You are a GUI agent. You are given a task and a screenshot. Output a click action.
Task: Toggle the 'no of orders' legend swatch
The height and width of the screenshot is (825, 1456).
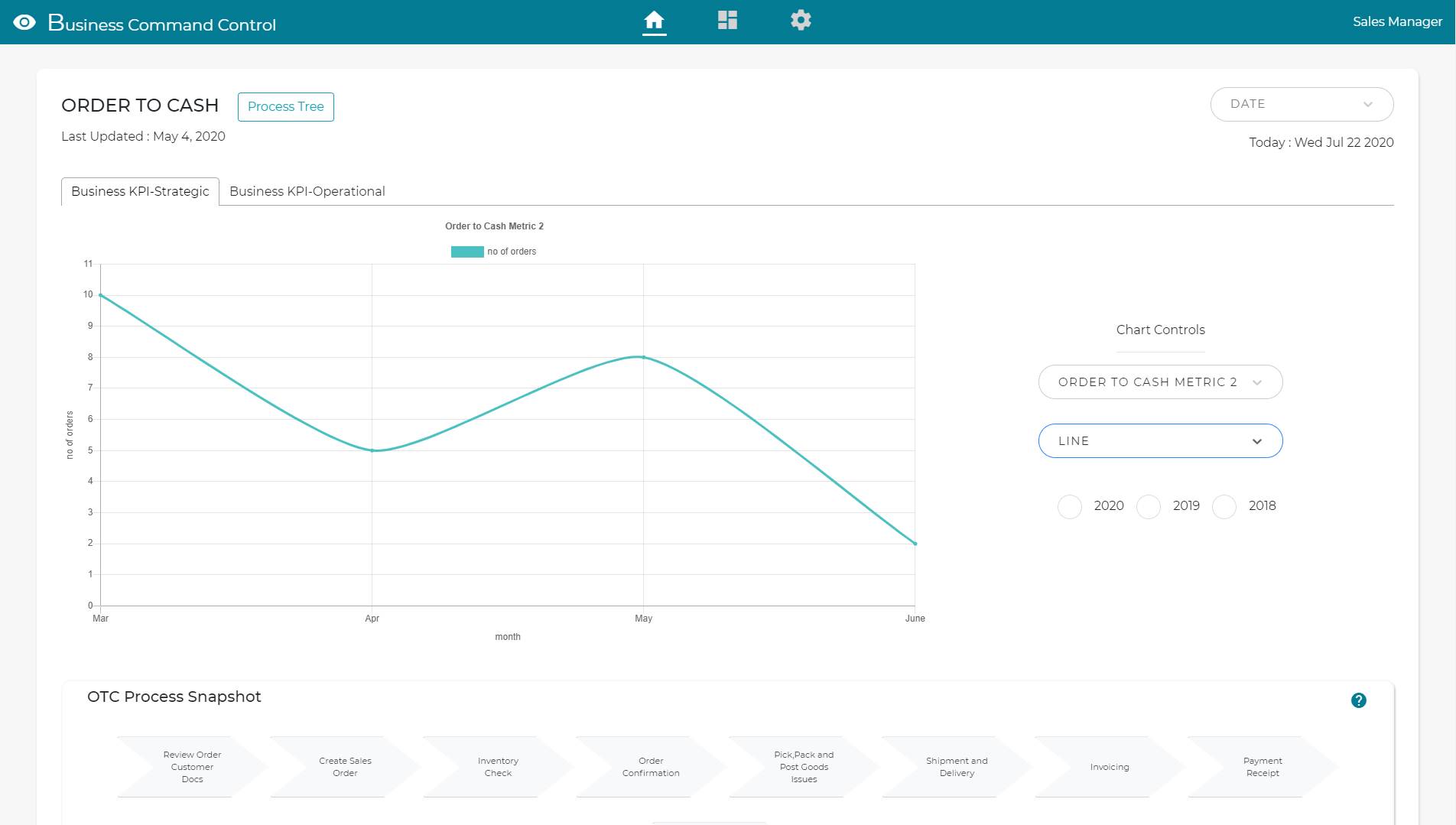[467, 252]
